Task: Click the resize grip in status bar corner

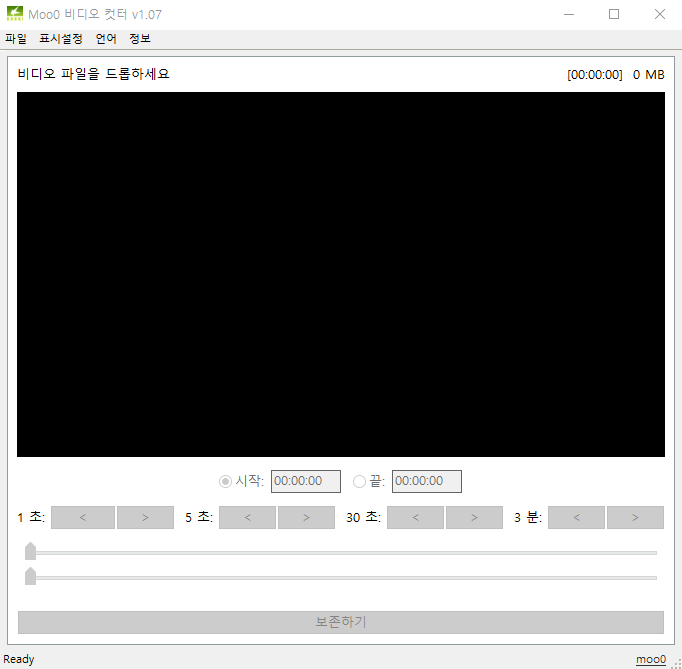Action: coord(676,663)
